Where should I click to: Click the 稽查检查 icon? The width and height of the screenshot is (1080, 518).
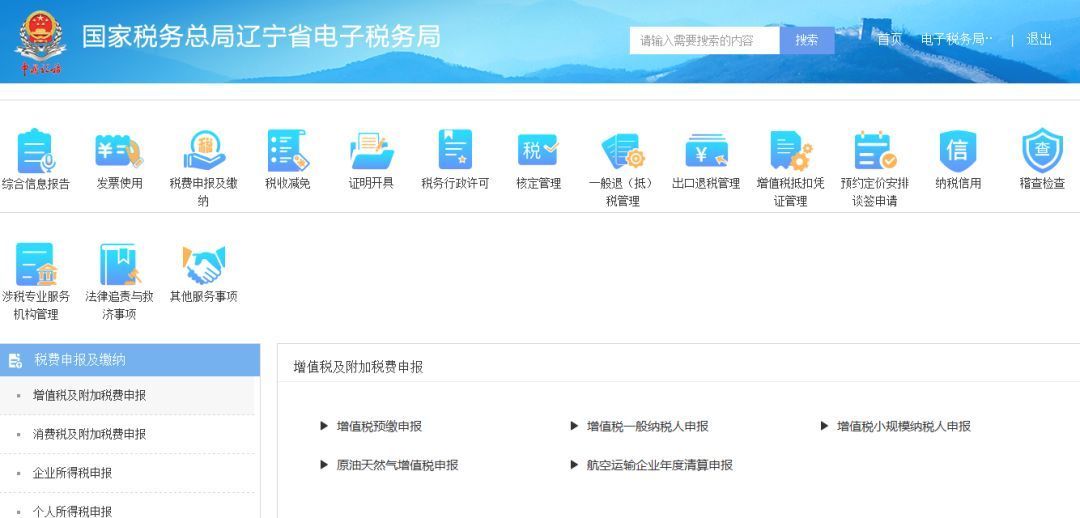pos(1042,151)
